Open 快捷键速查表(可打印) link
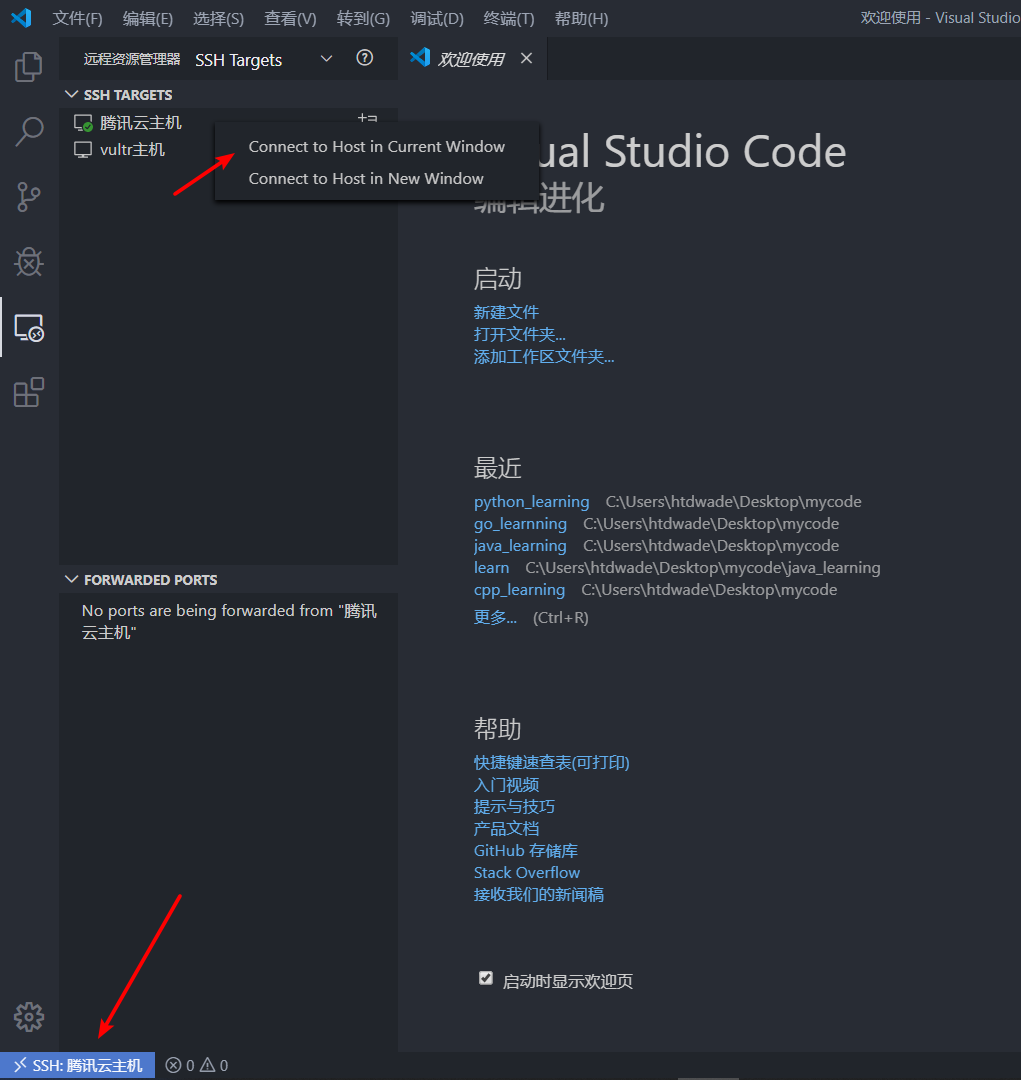The height and width of the screenshot is (1080, 1021). point(551,762)
